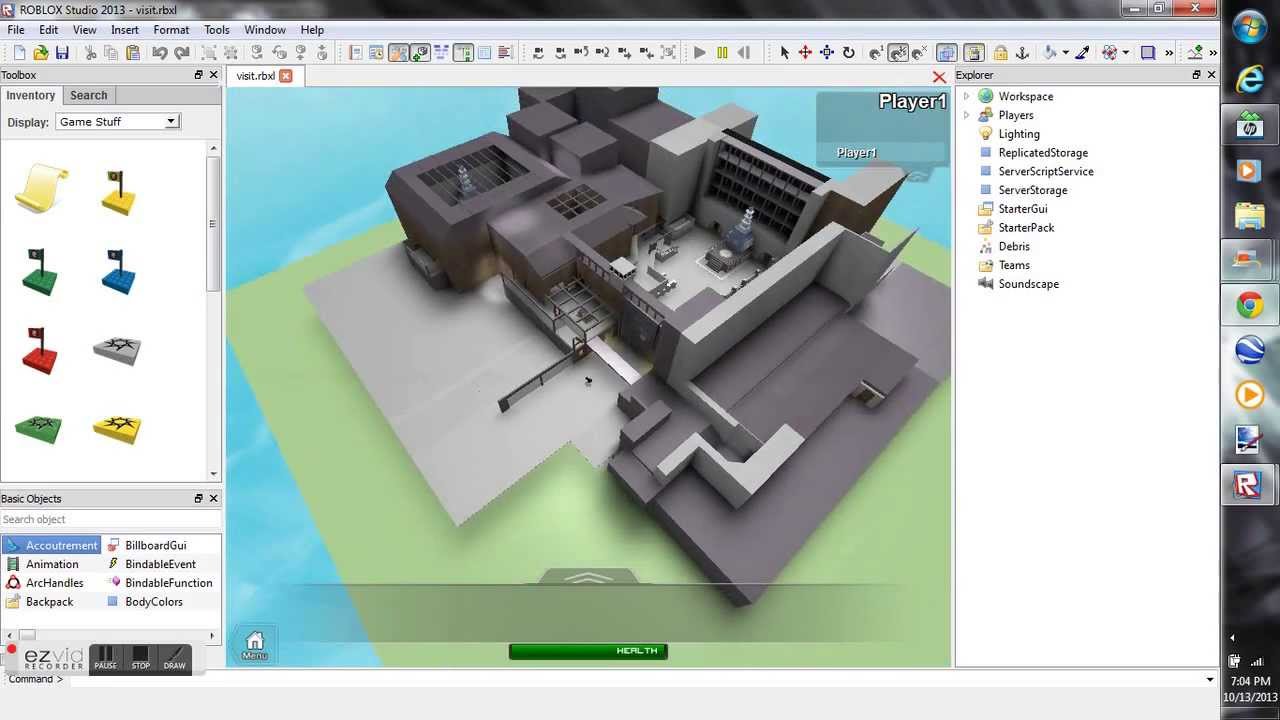Screen dimensions: 1280x720
Task: Click the Search object input field
Action: pos(110,520)
